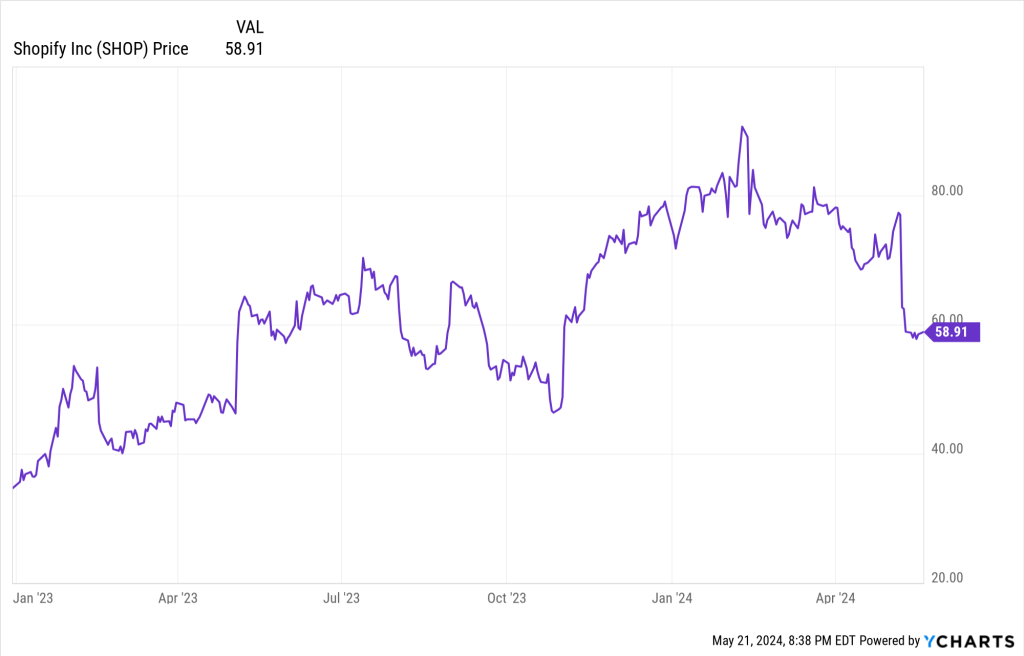Select the Apr '24 x-axis label
This screenshot has height=656, width=1024.
pyautogui.click(x=835, y=598)
